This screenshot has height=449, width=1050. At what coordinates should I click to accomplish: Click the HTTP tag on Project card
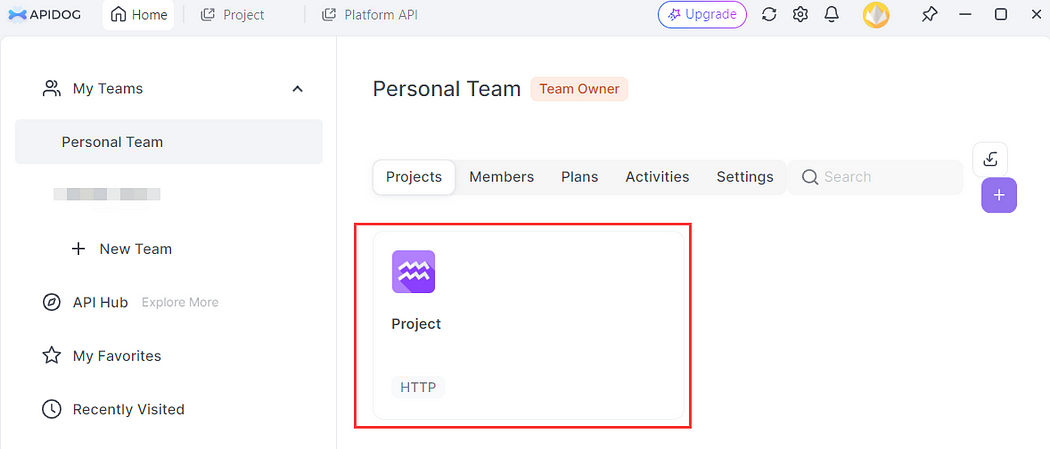pyautogui.click(x=418, y=387)
